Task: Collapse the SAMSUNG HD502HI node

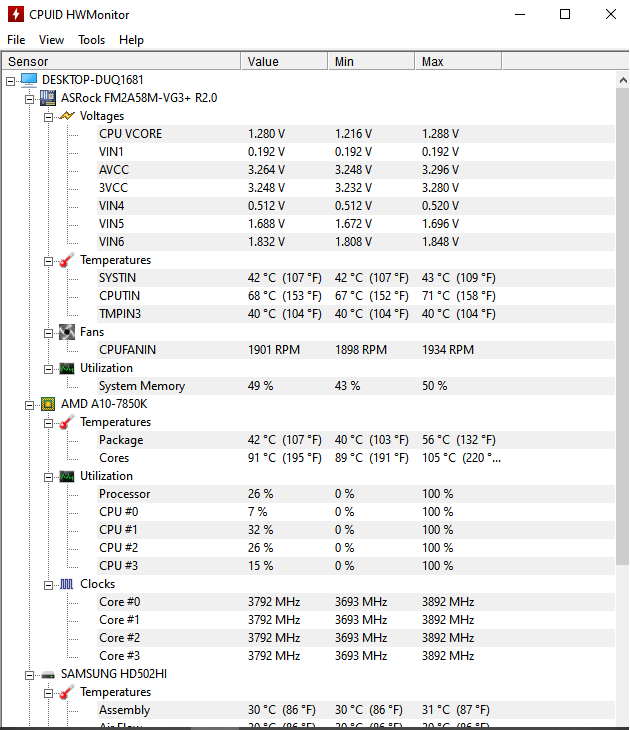Action: click(x=29, y=675)
